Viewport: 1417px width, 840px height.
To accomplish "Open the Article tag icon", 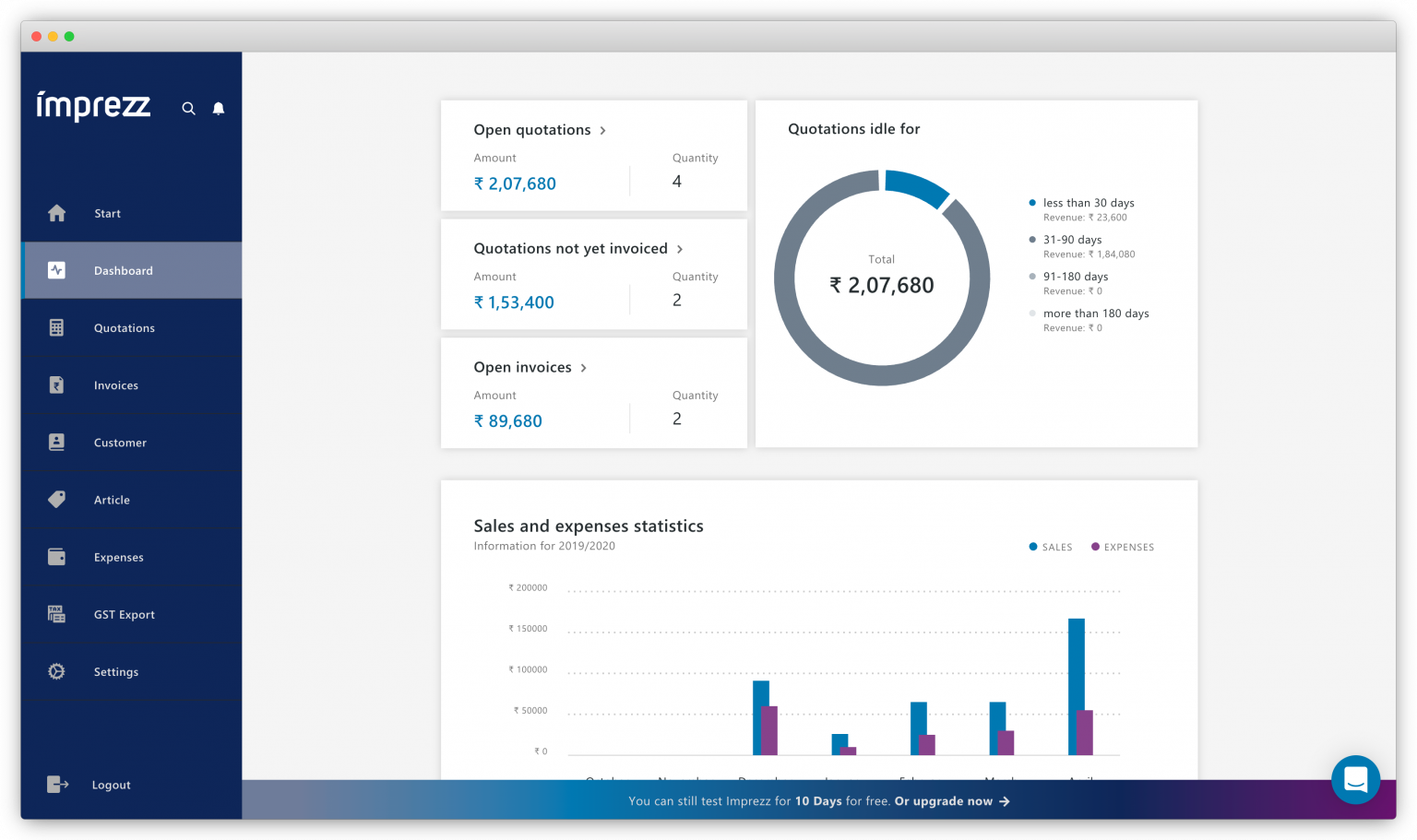I will pos(57,500).
